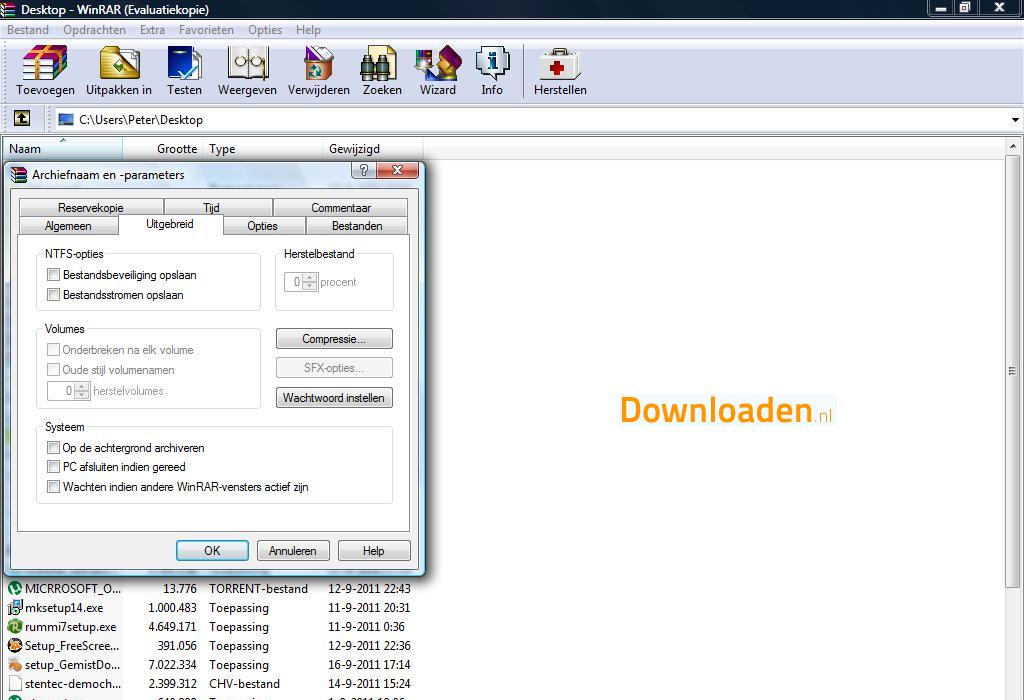Enable Bestandsstromen opslaan
Image resolution: width=1024 pixels, height=700 pixels.
(54, 294)
